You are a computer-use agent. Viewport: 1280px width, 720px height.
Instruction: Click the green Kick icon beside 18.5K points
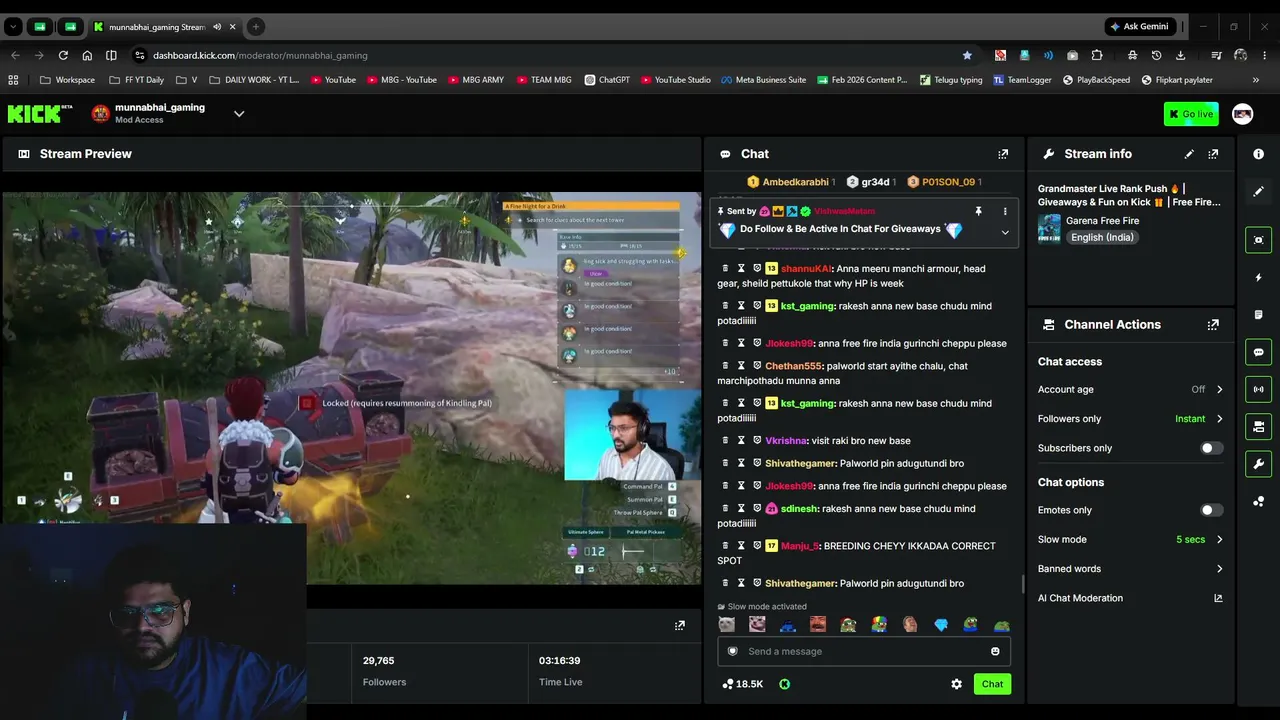click(x=784, y=684)
